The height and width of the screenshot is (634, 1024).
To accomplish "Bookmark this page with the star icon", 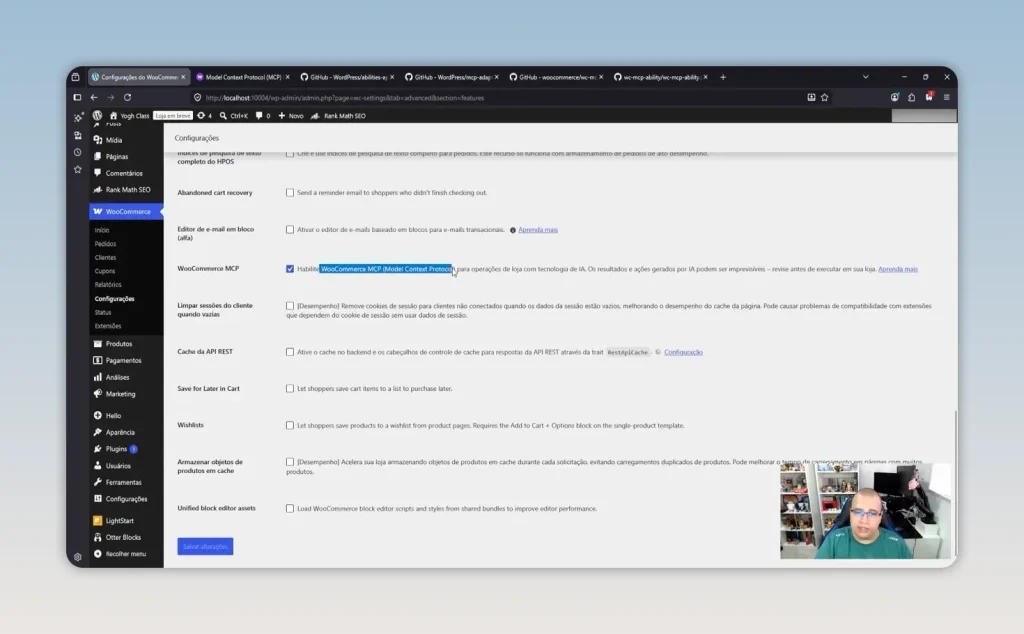I will pyautogui.click(x=825, y=97).
